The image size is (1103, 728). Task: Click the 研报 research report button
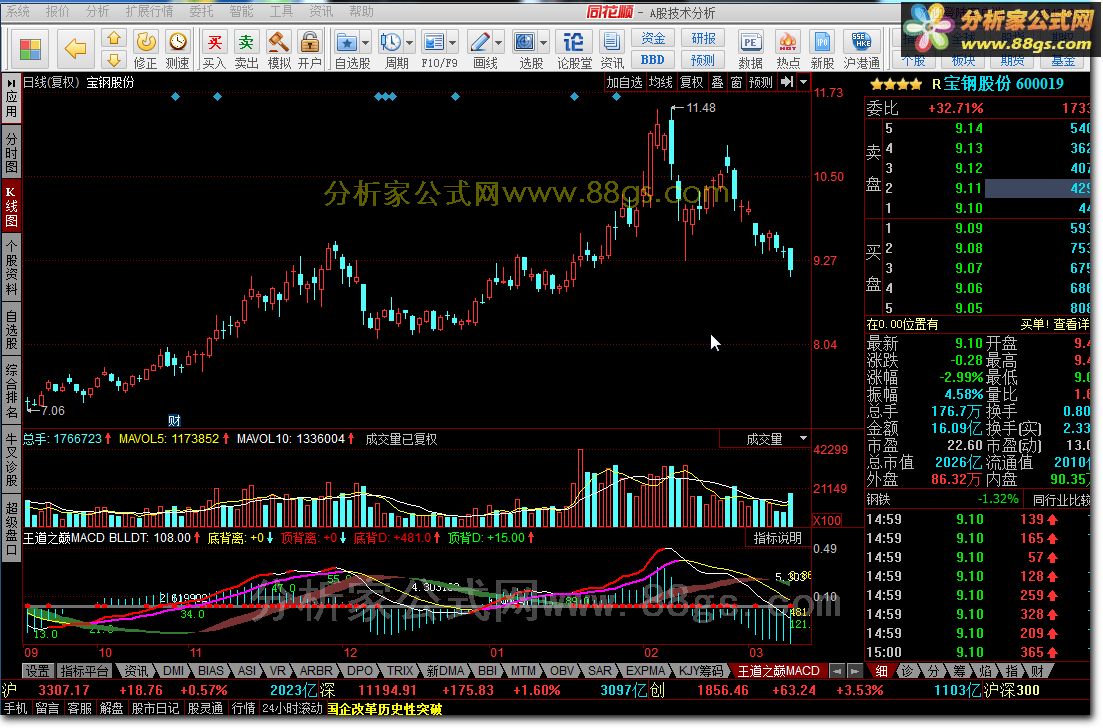point(703,39)
